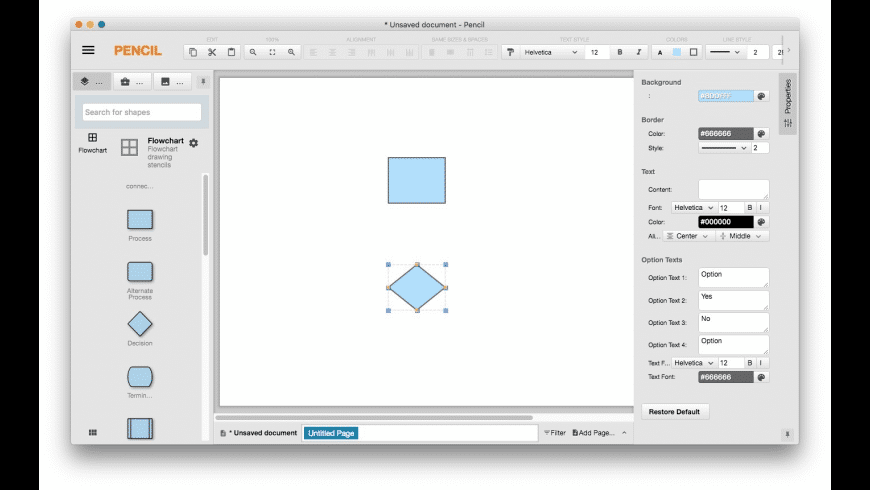Screen dimensions: 870x490
Task: Click the Align top icon
Action: 371,52
